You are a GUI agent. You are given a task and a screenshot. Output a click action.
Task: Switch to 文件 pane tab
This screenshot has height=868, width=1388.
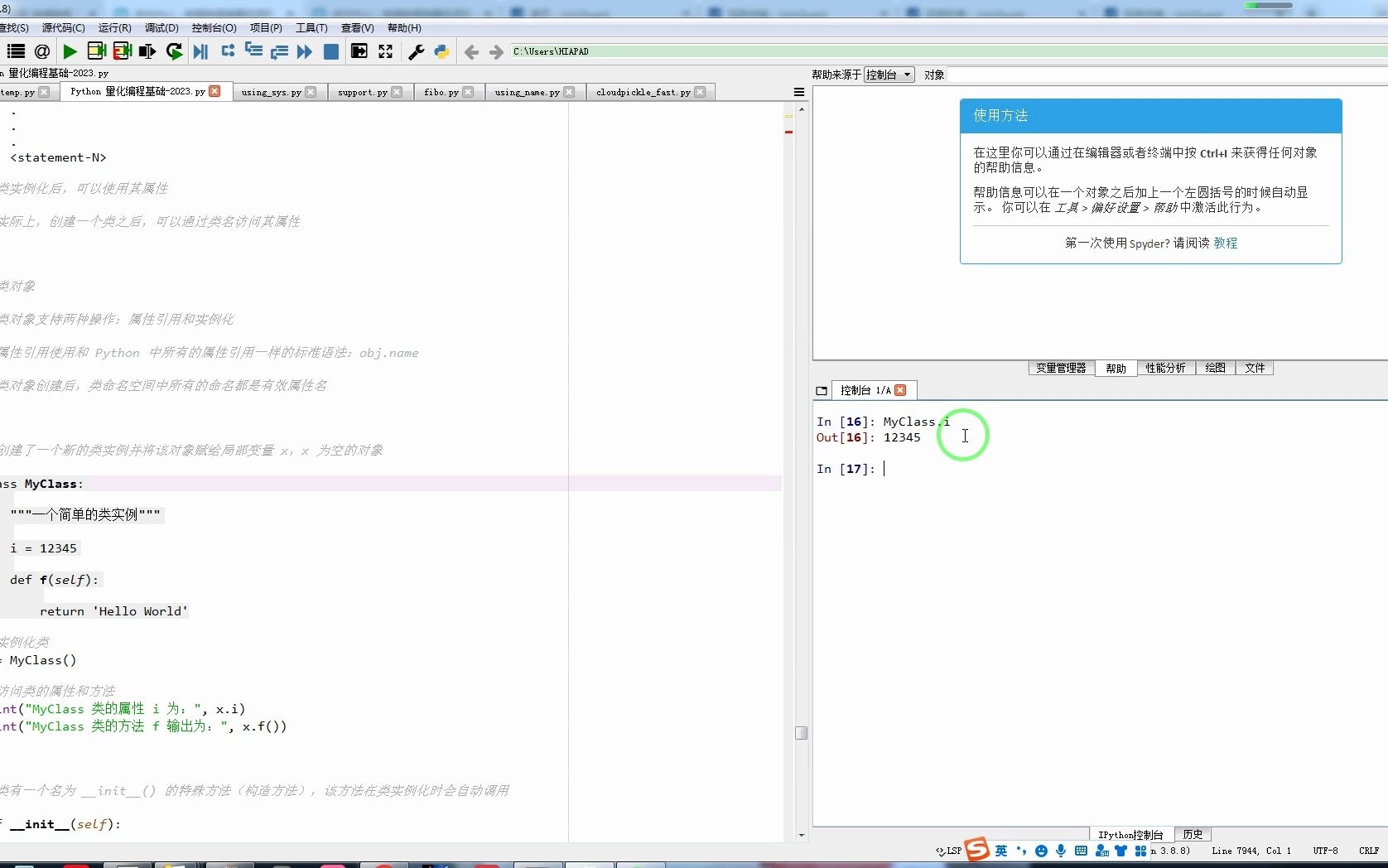tap(1255, 368)
